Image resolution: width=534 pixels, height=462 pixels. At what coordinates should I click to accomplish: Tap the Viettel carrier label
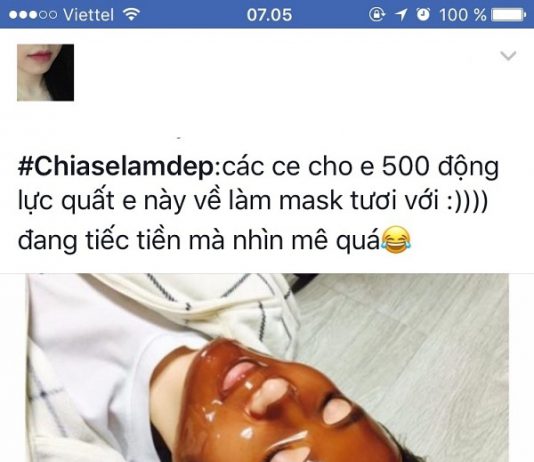point(89,15)
